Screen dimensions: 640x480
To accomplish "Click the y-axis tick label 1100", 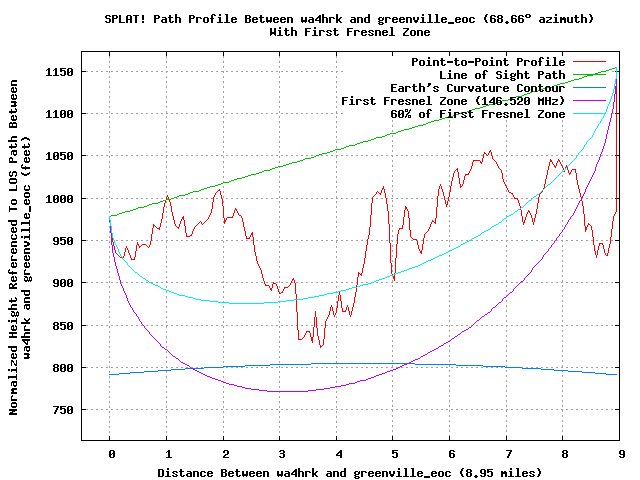I will point(59,114).
